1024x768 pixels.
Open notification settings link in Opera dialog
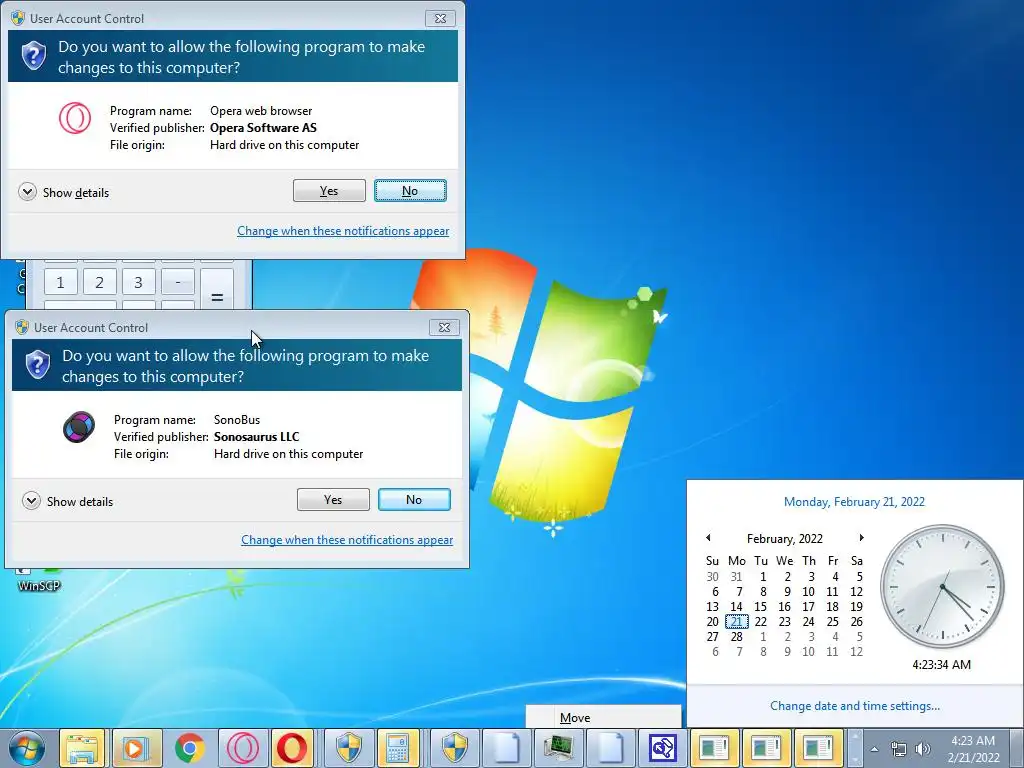[x=343, y=231]
